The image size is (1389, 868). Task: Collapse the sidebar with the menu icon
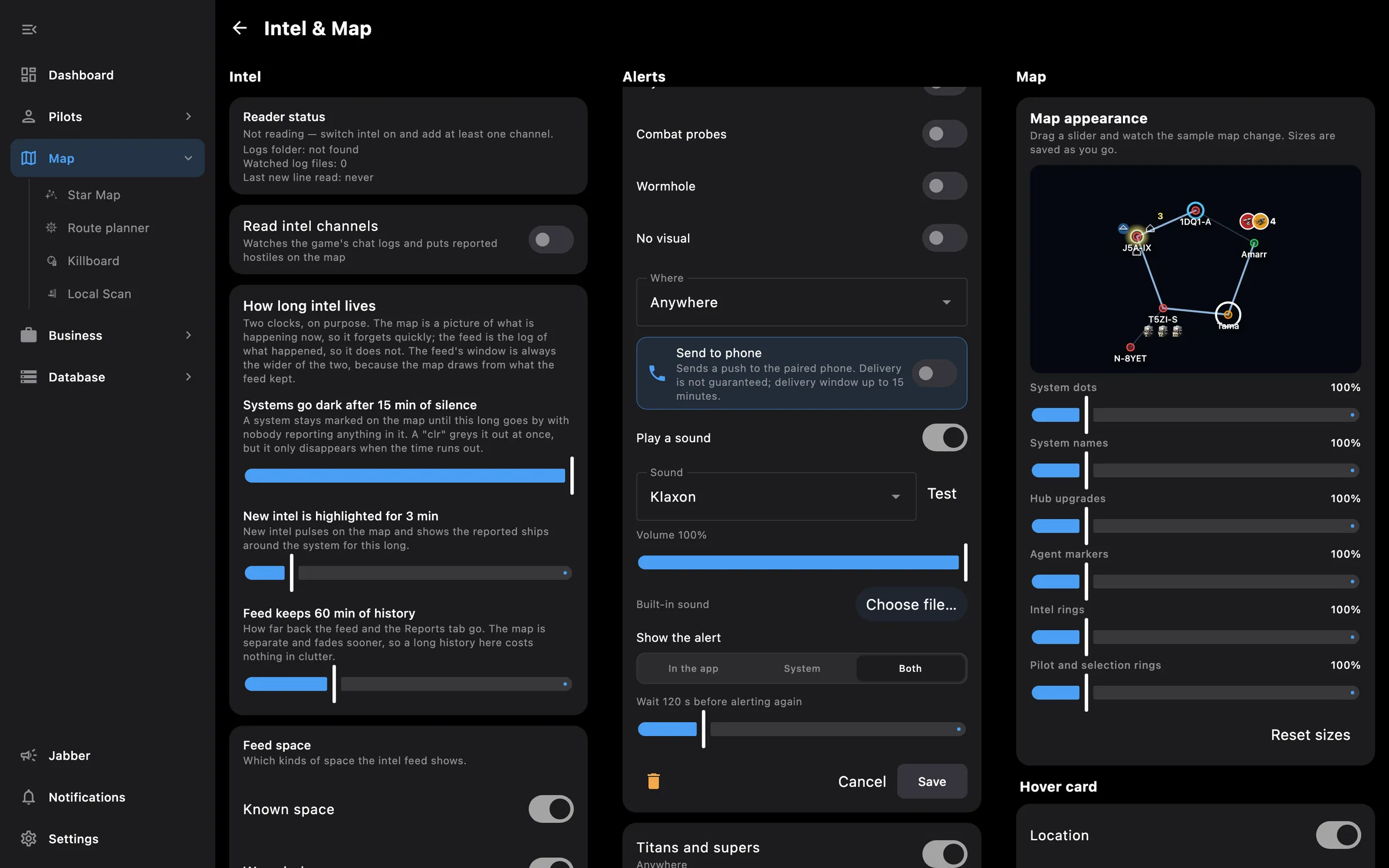(29, 29)
